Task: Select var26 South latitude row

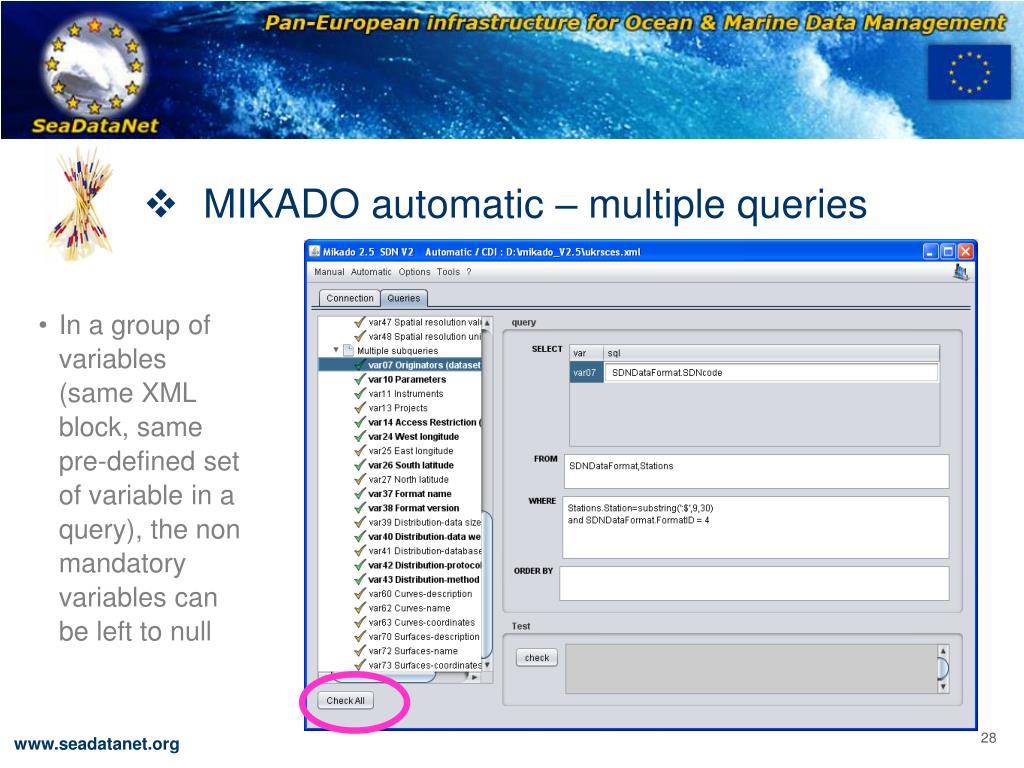Action: [404, 466]
